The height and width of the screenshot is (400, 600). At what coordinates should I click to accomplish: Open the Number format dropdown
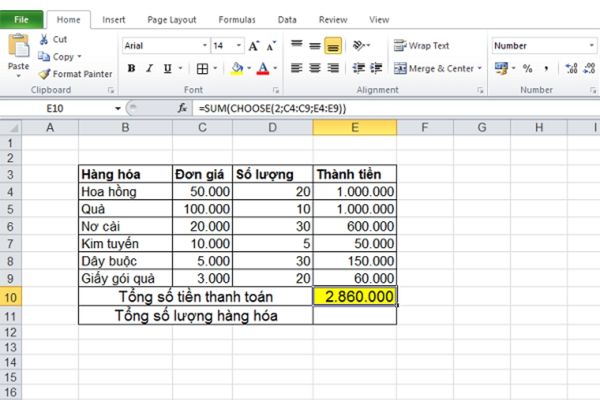[592, 46]
